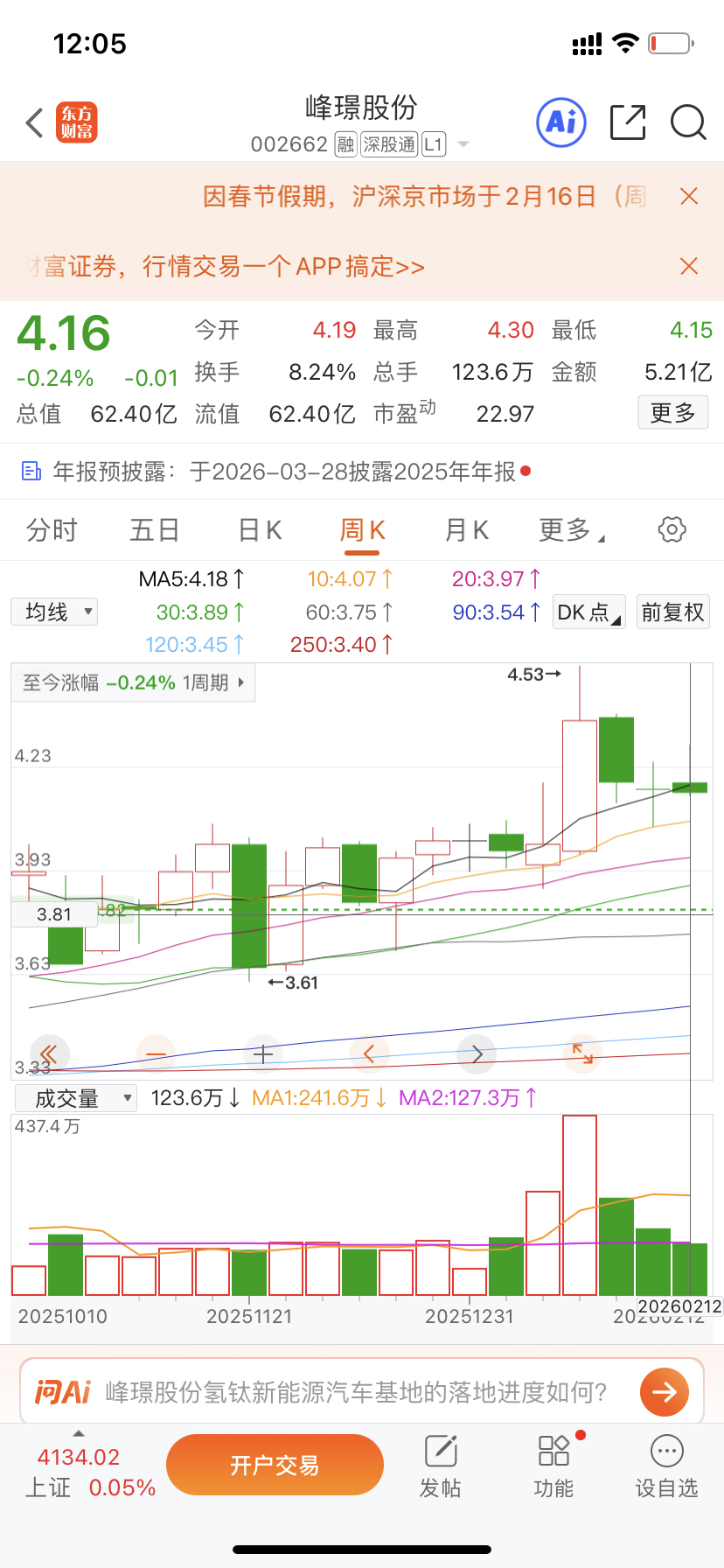Tap the 开户交易 button
The image size is (724, 1568).
click(x=275, y=1465)
